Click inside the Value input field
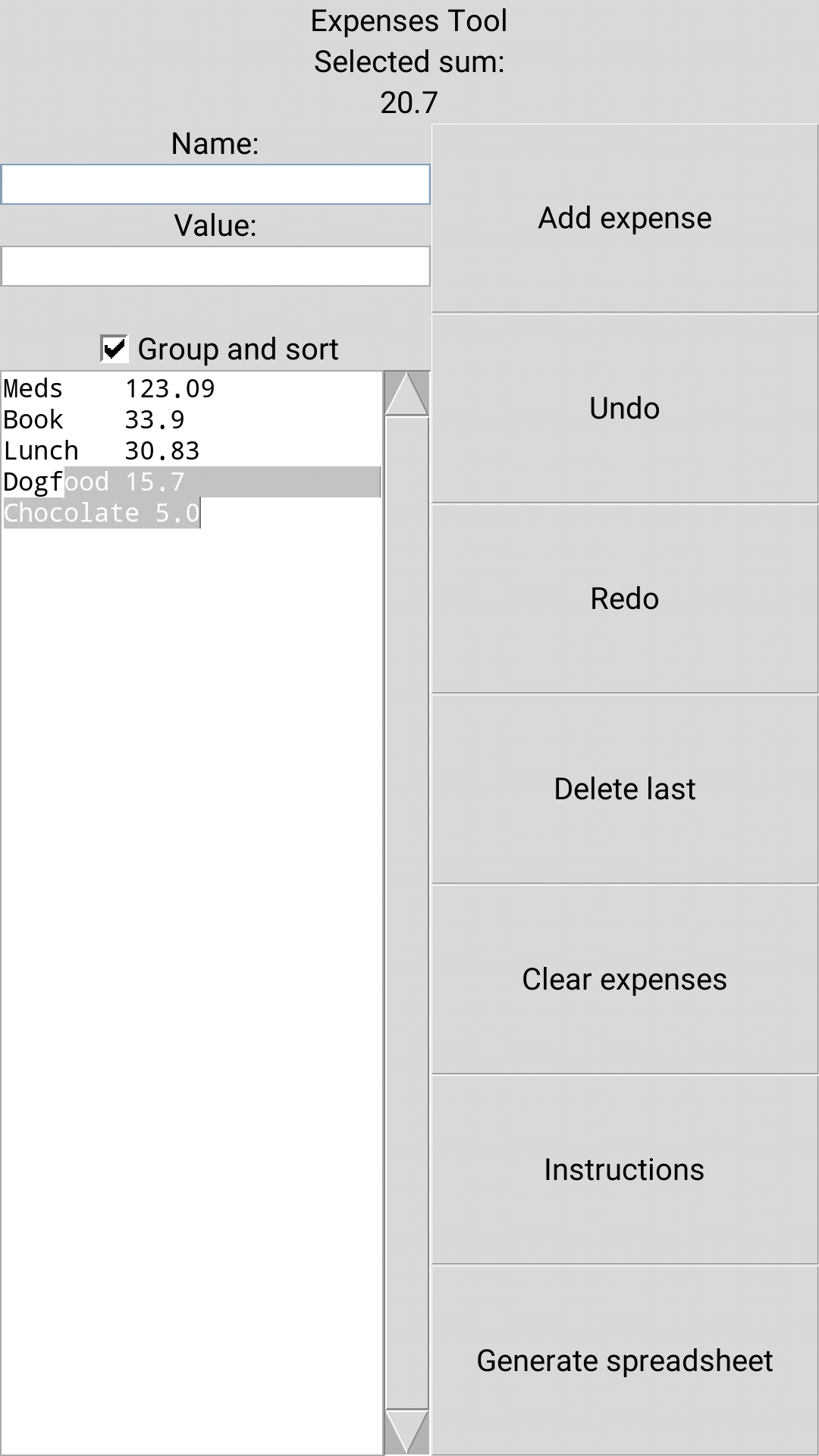 tap(215, 265)
